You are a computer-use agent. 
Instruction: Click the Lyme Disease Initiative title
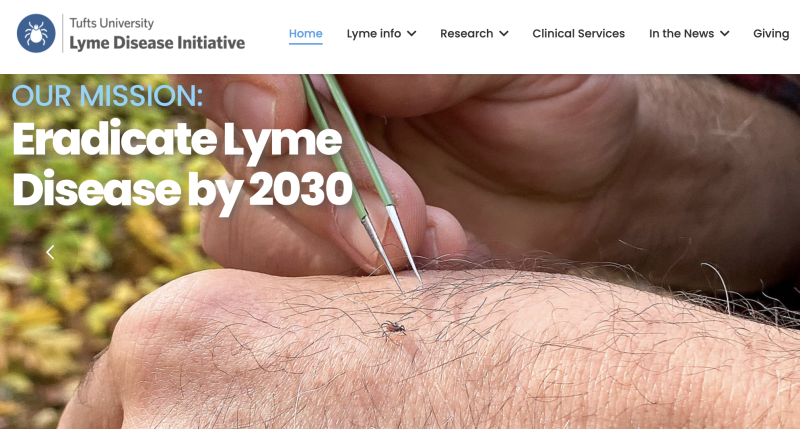157,43
